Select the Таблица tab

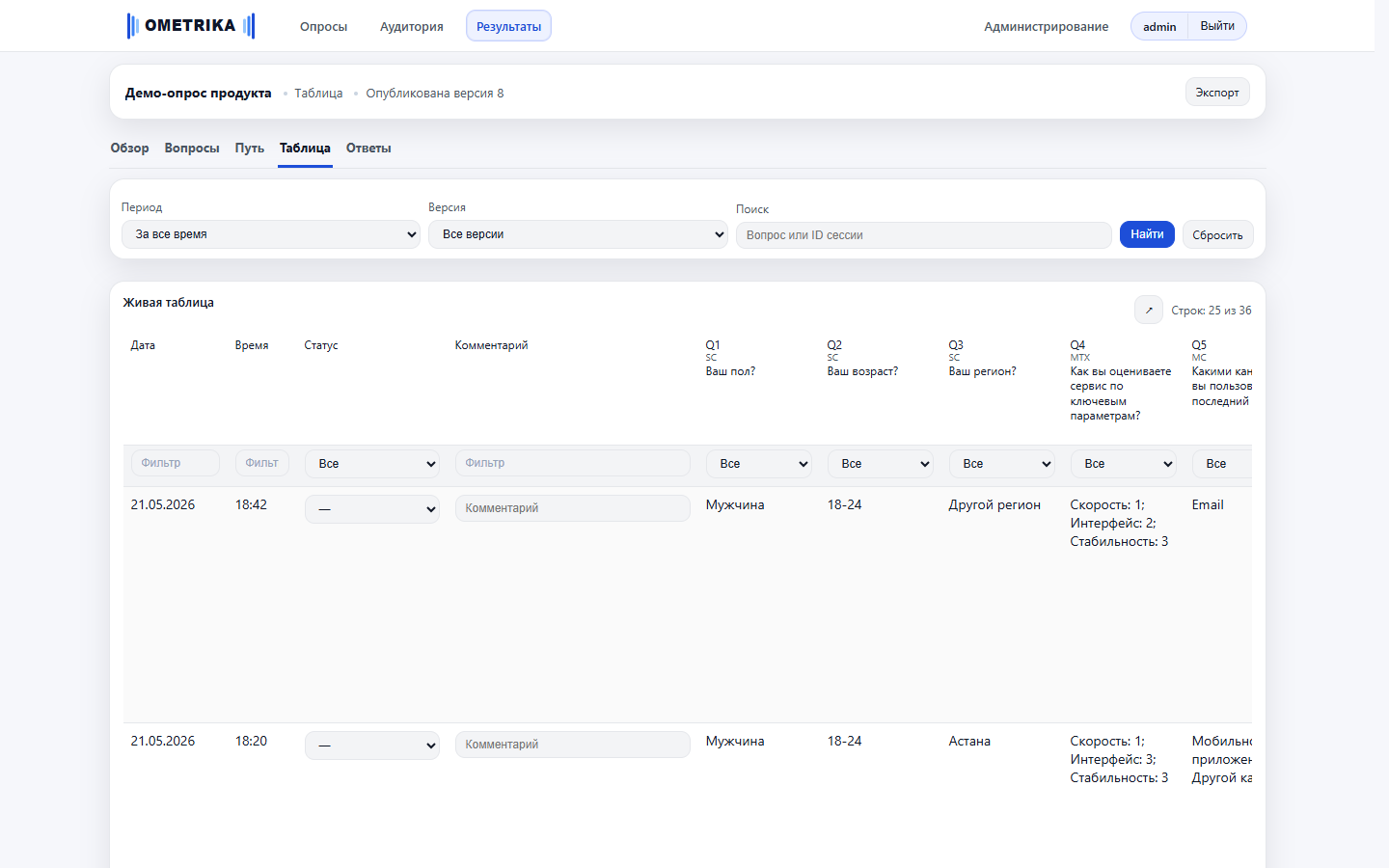[305, 148]
